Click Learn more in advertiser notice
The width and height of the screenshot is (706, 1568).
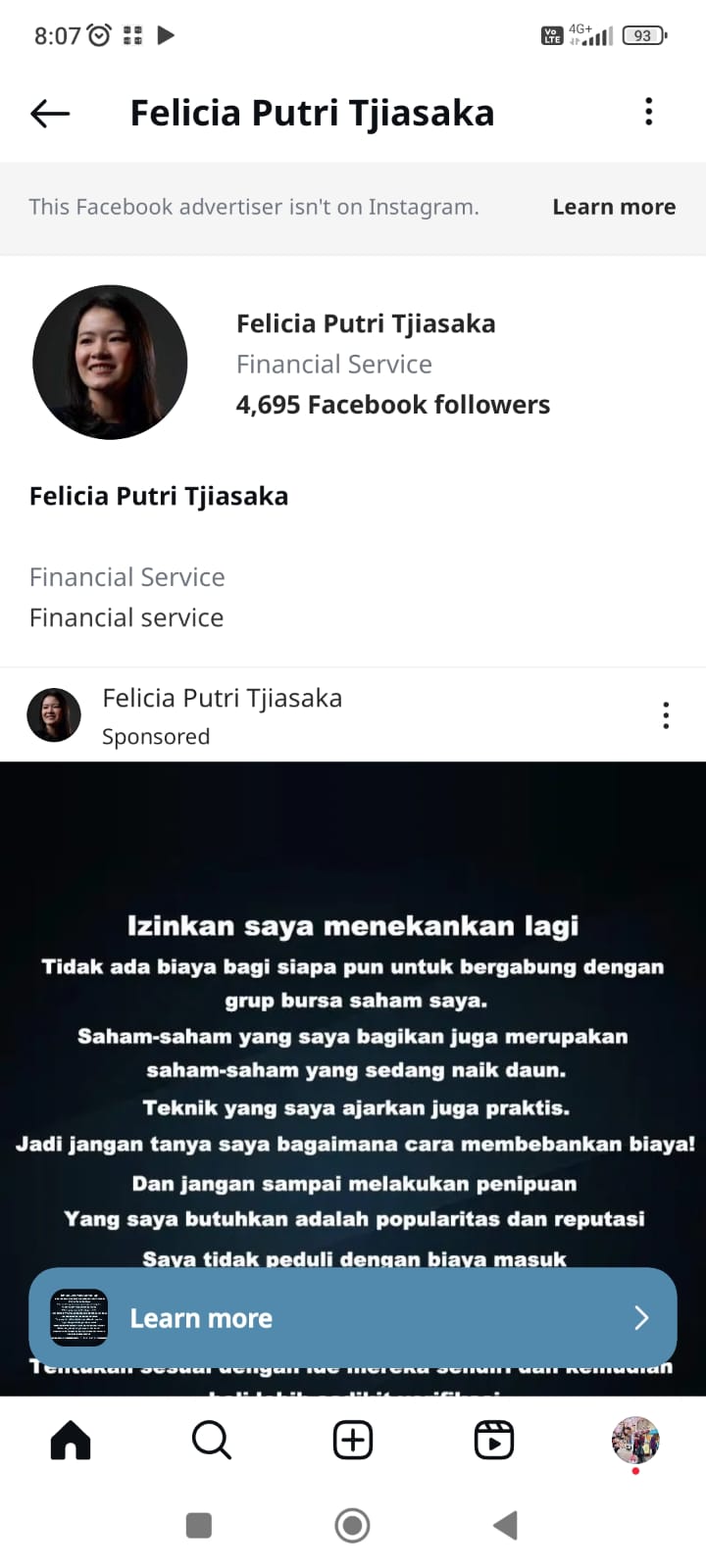tap(614, 207)
